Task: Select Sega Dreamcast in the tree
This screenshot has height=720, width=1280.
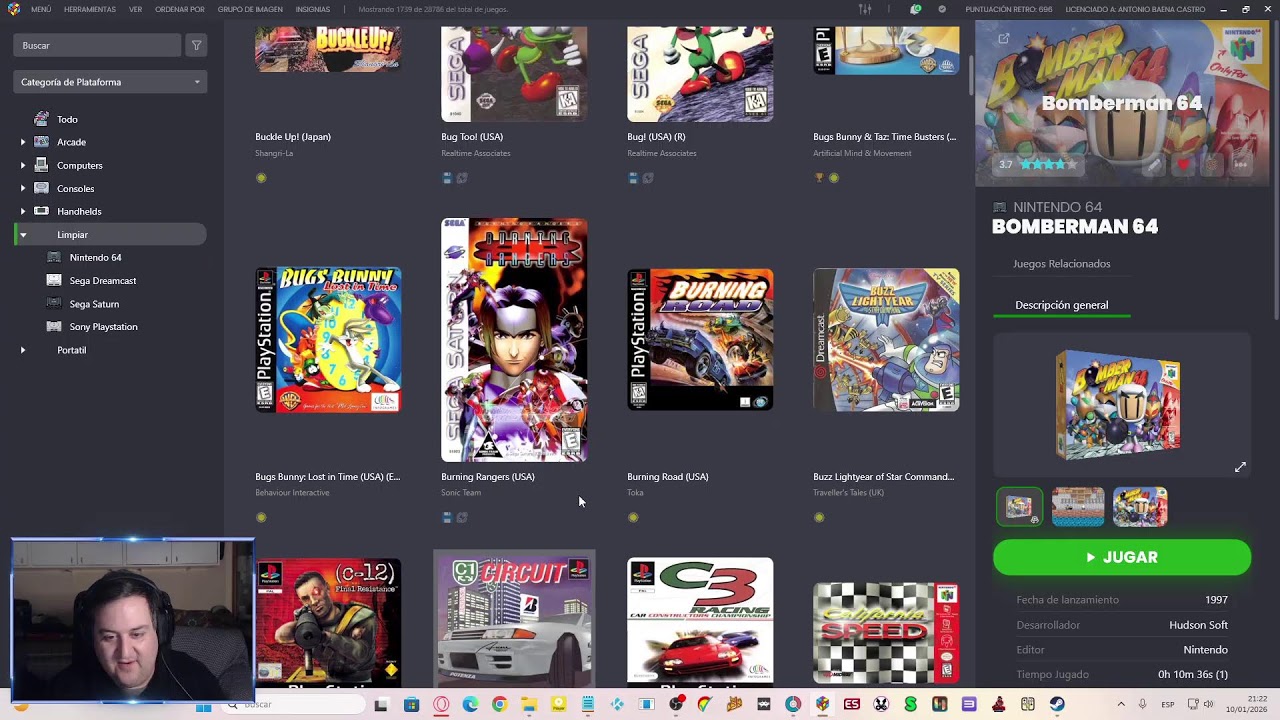Action: pyautogui.click(x=103, y=280)
